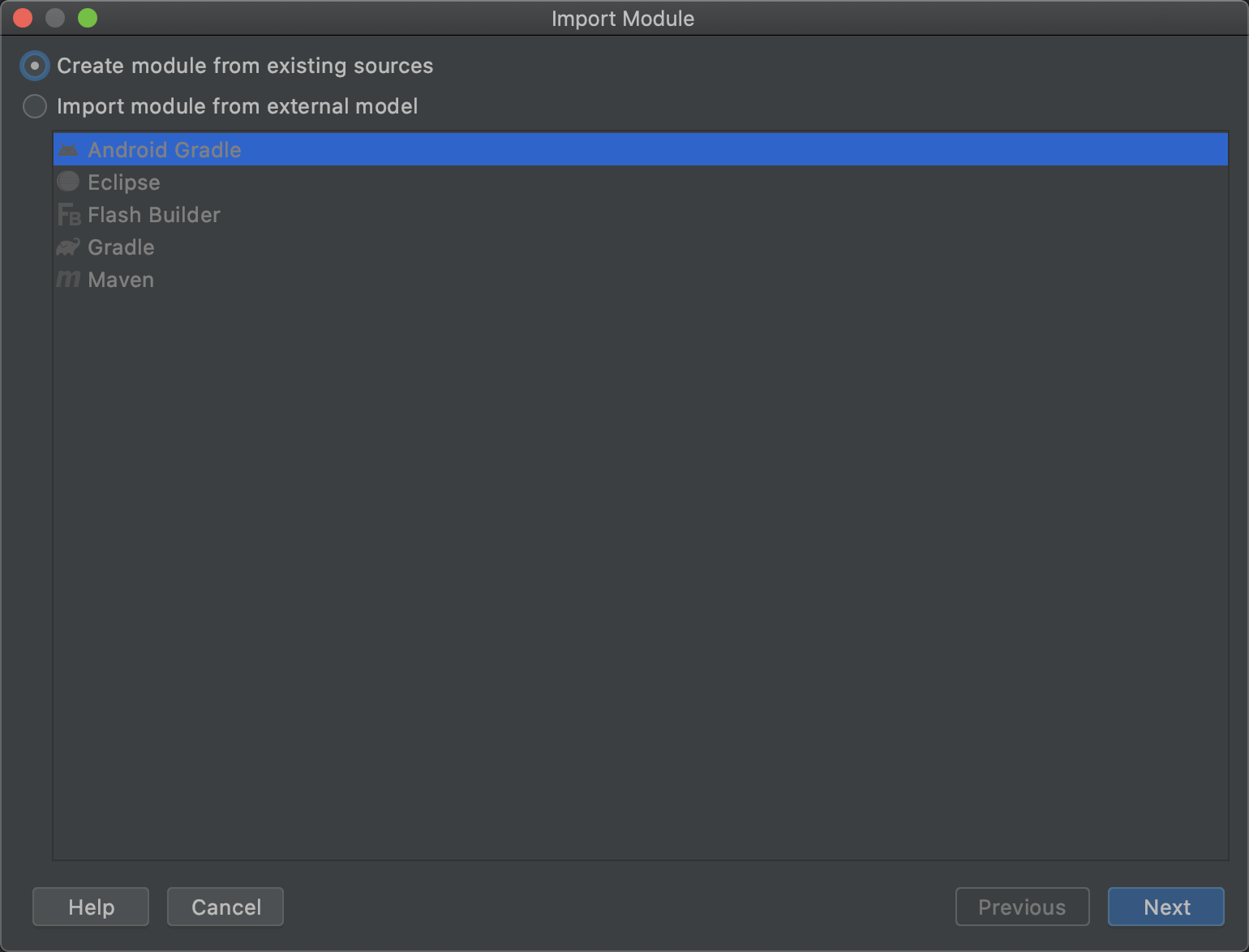Select Maven list entry
This screenshot has height=952, width=1249.
pos(641,279)
